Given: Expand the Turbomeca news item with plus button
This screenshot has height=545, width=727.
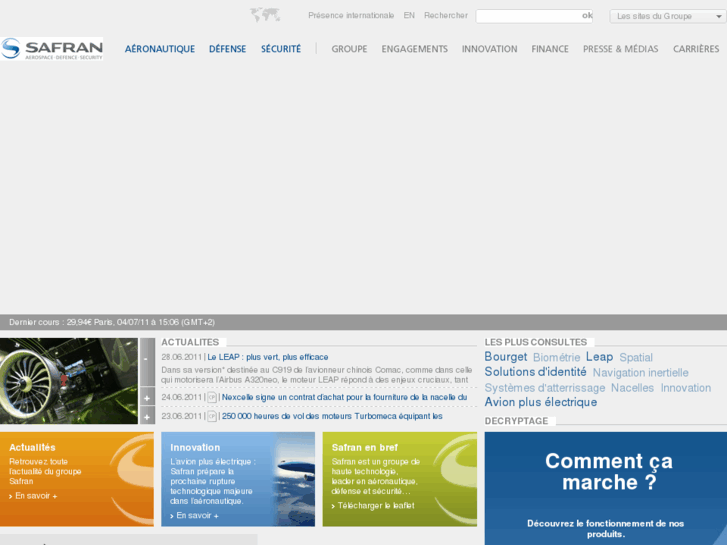Looking at the screenshot, I should point(147,416).
